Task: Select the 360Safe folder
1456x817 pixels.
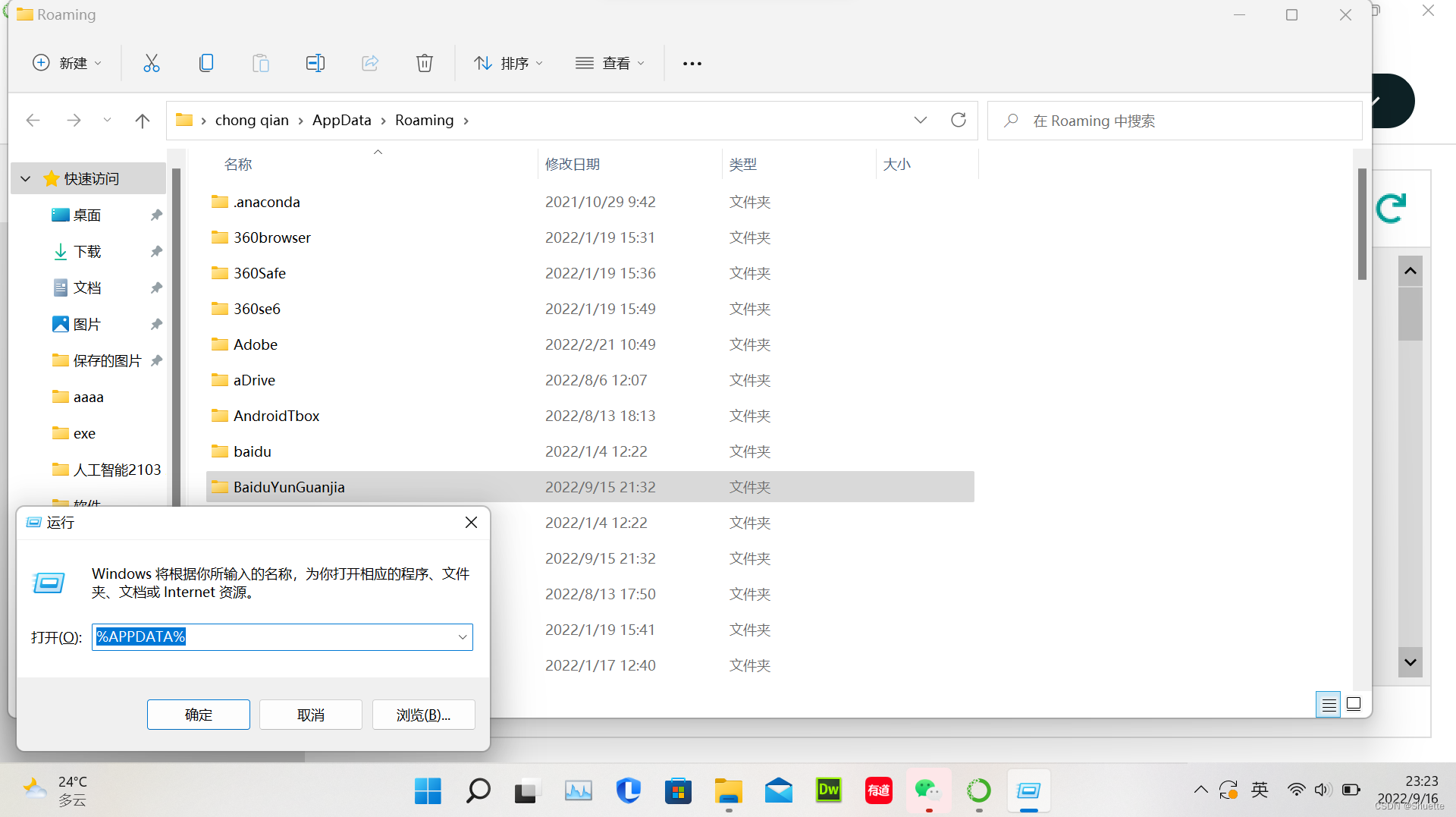Action: 590,273
